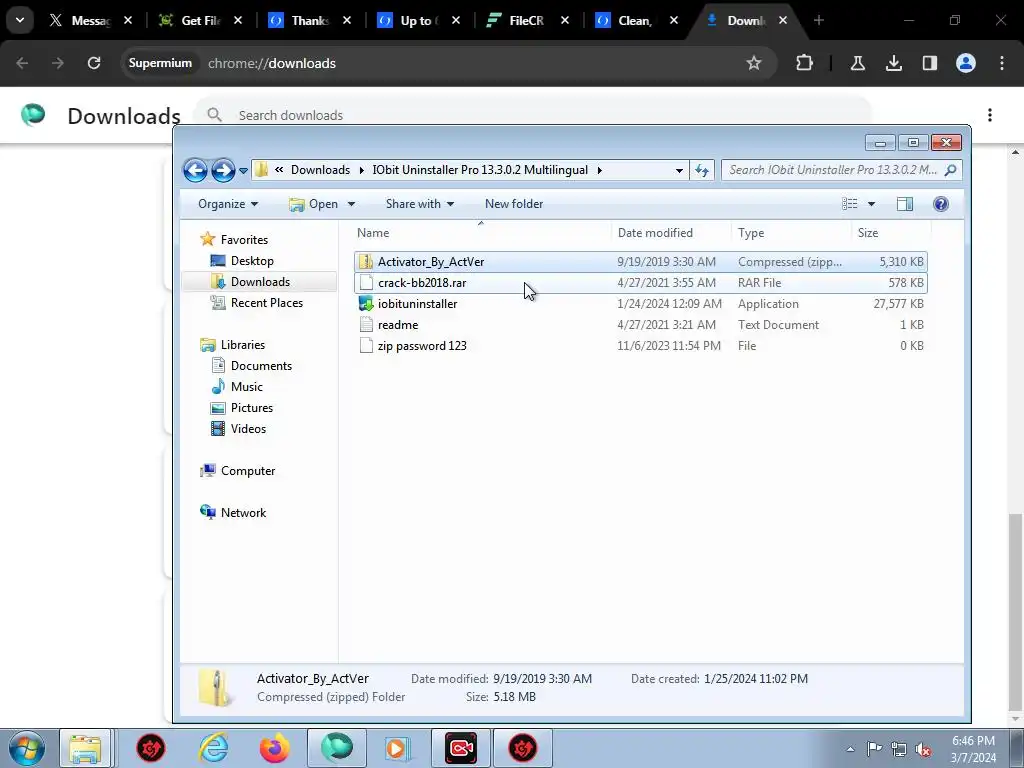Toggle the preview pane icon
Image resolution: width=1024 pixels, height=768 pixels.
[904, 204]
